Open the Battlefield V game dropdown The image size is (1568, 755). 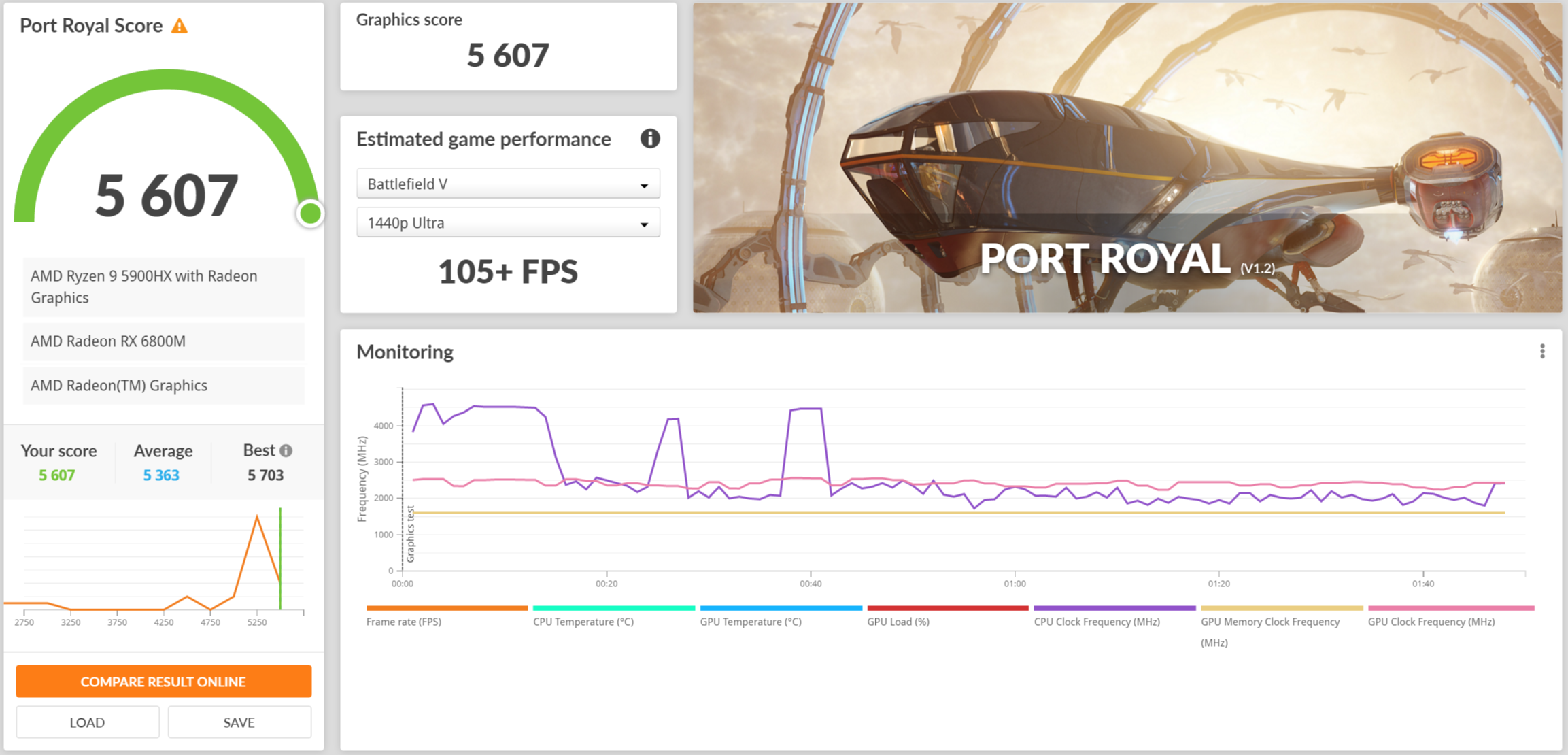(x=508, y=184)
